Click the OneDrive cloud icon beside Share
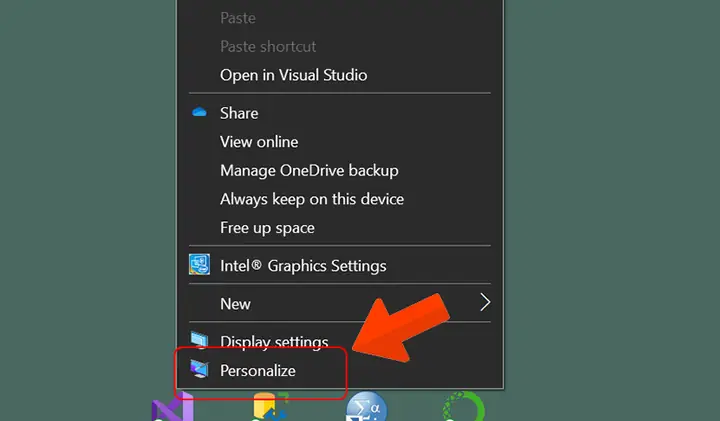 point(199,112)
